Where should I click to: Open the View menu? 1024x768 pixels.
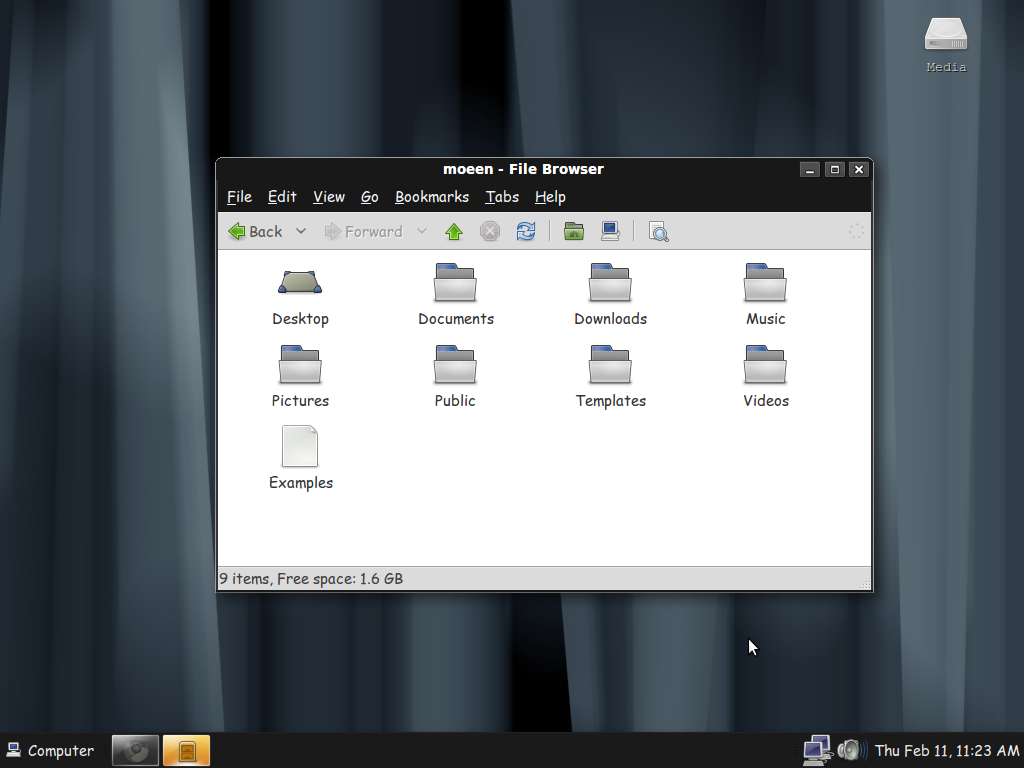328,197
